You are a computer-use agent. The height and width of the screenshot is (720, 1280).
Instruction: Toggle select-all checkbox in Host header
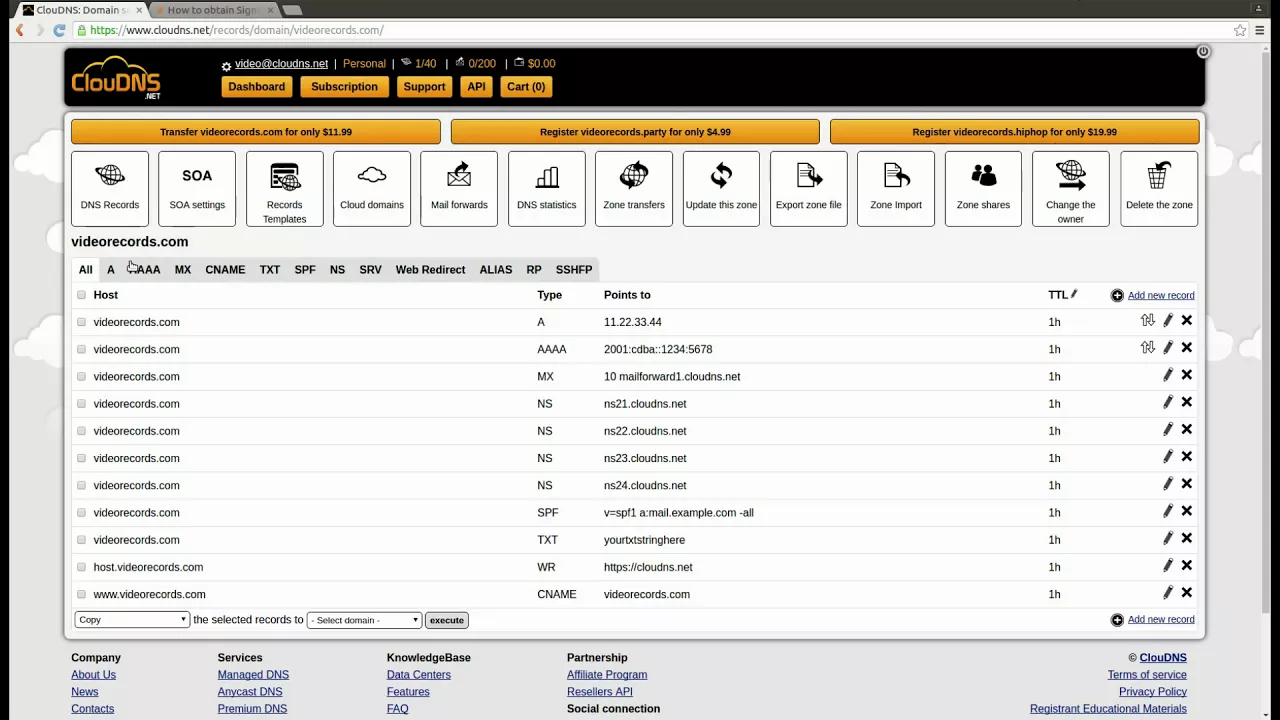tap(82, 295)
